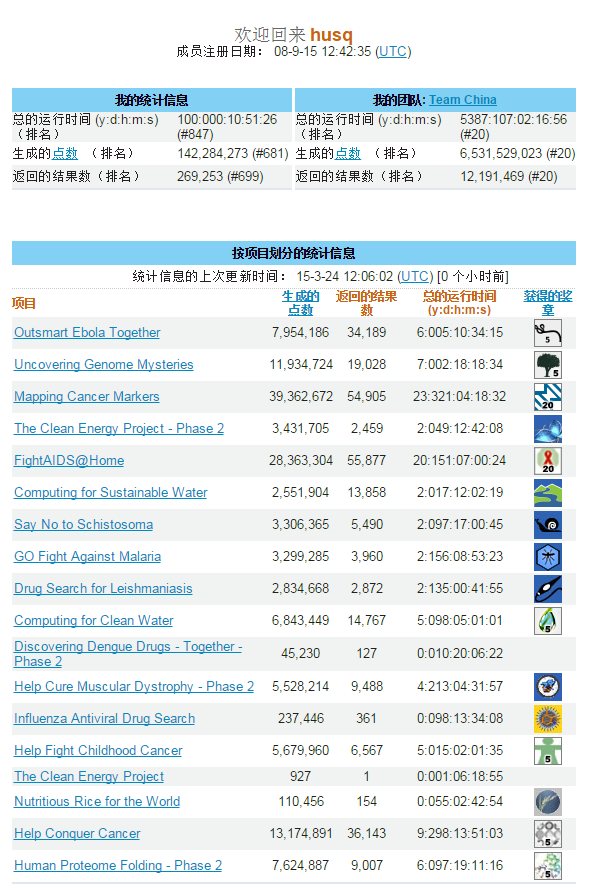
Task: Click the Help Fight Childhood Cancer badge
Action: tap(548, 750)
